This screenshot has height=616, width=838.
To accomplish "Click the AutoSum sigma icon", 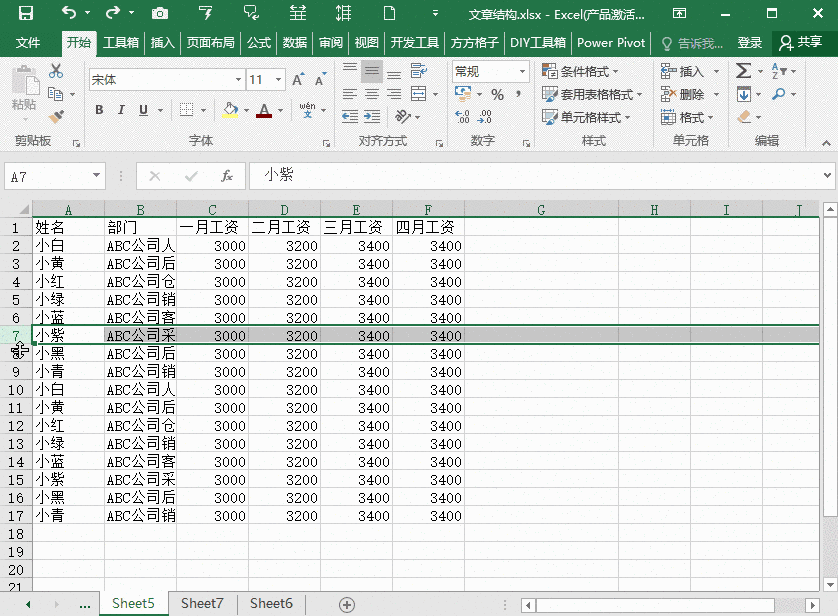I will (743, 71).
